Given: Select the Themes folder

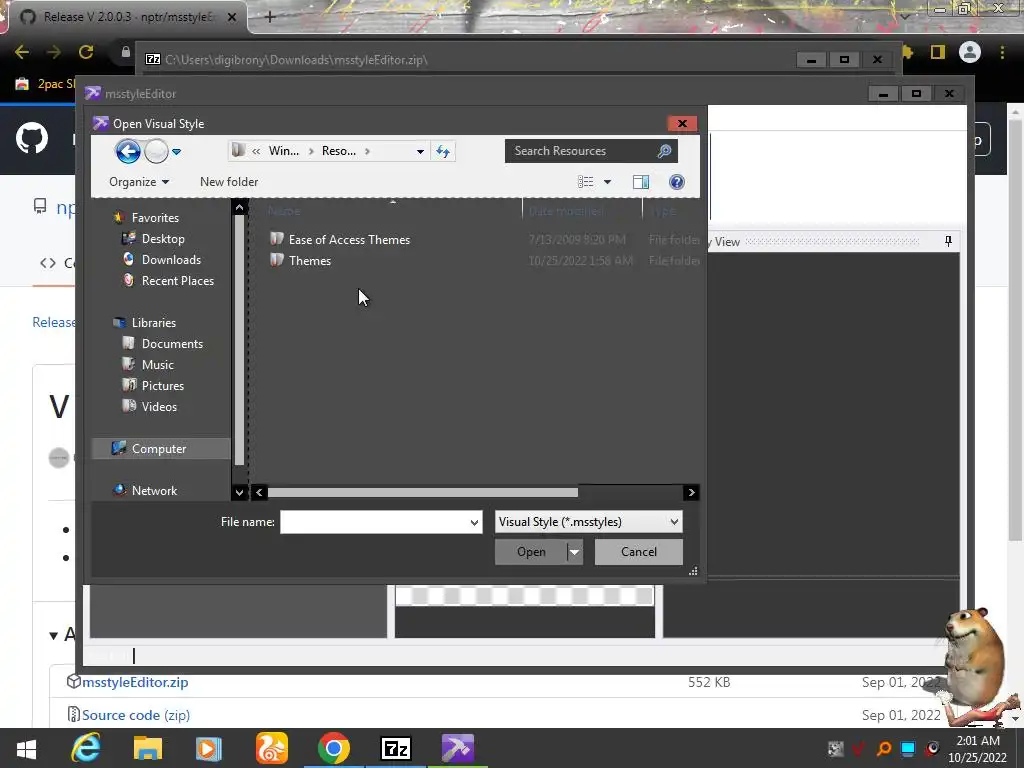Looking at the screenshot, I should [x=310, y=261].
